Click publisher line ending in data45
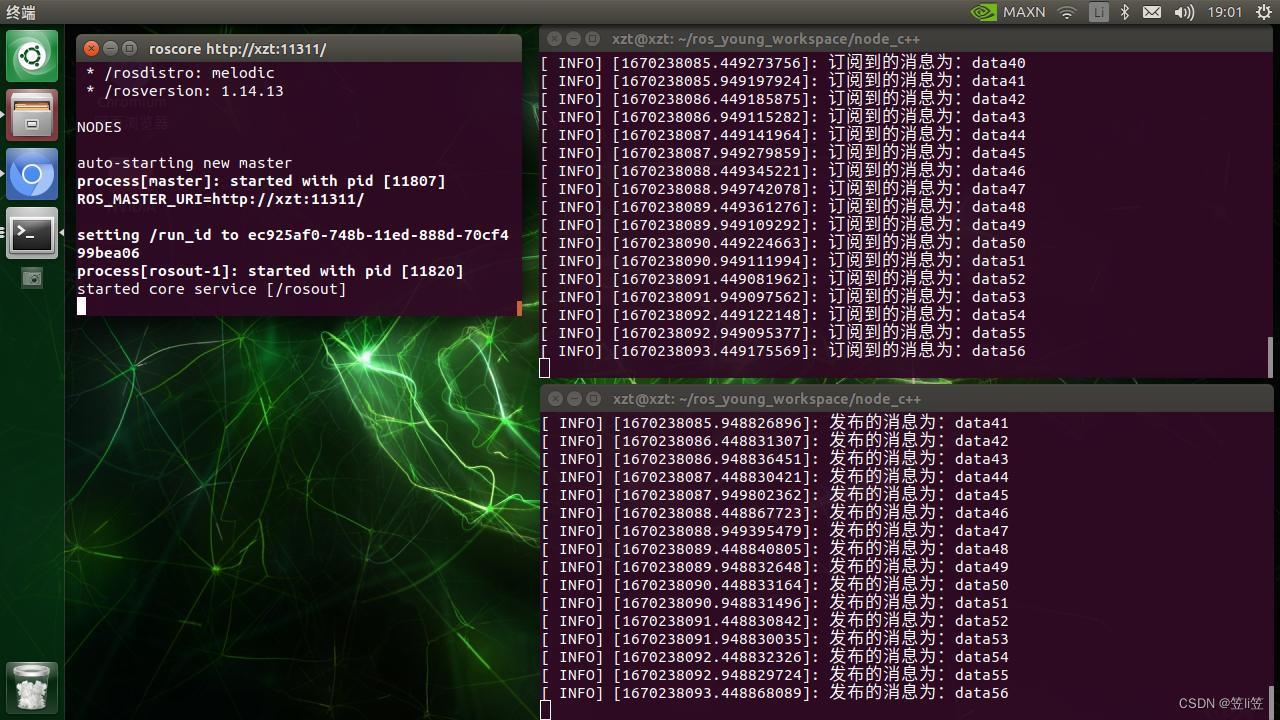Screen dimensions: 1280x720 [774, 495]
